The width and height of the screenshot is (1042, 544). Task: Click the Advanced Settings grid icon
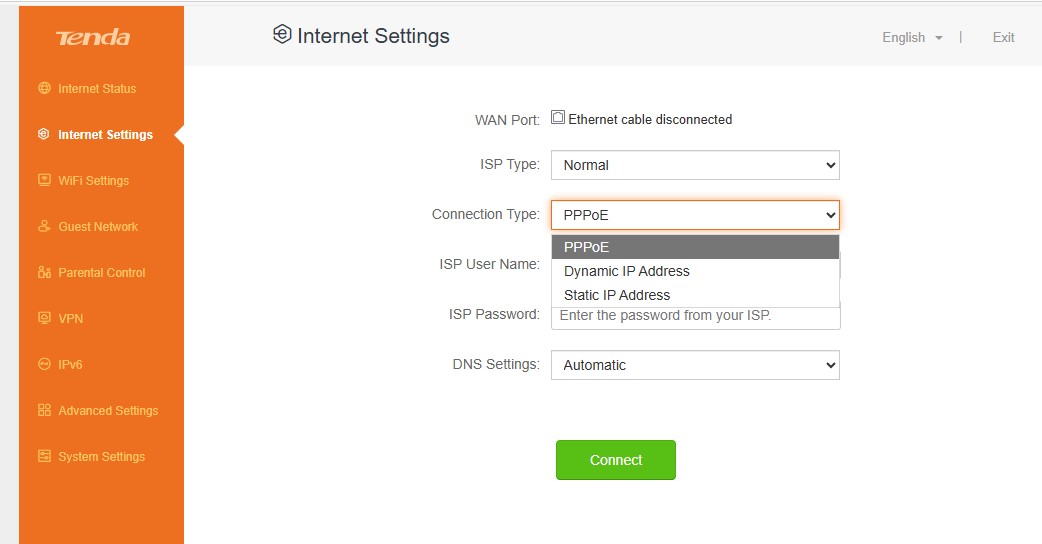[x=44, y=410]
